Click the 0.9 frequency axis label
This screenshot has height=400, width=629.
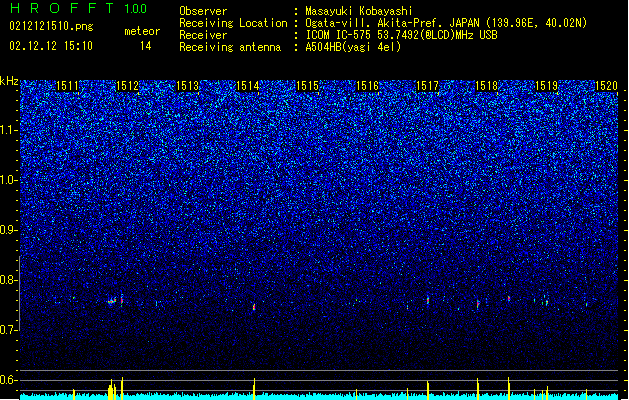9,230
